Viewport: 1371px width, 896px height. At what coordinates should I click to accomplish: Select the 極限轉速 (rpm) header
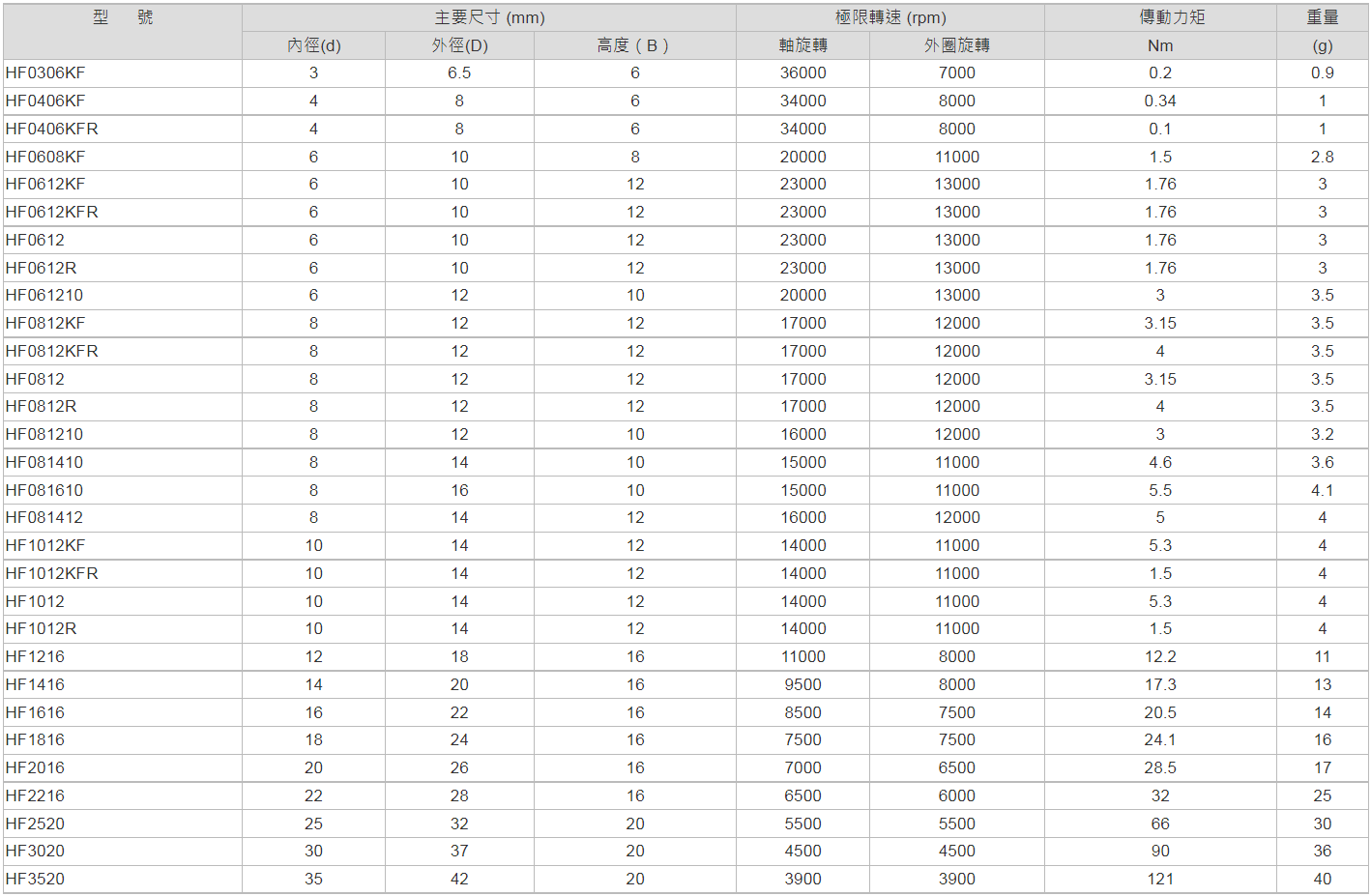click(x=890, y=17)
